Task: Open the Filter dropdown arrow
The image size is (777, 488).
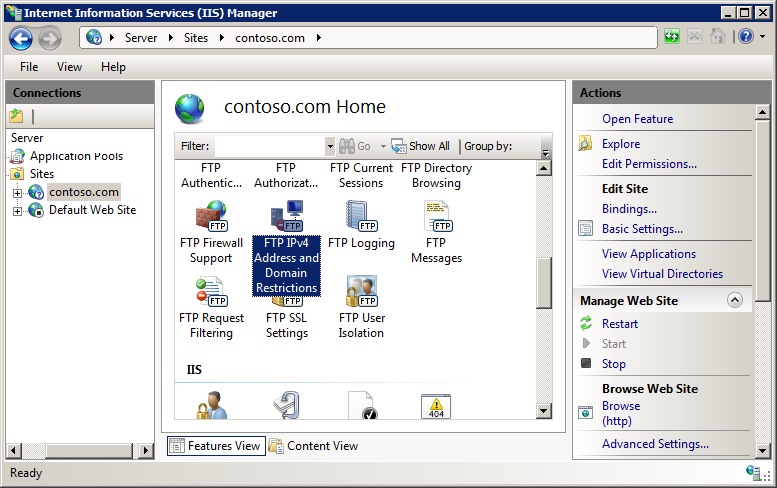Action: pos(330,146)
